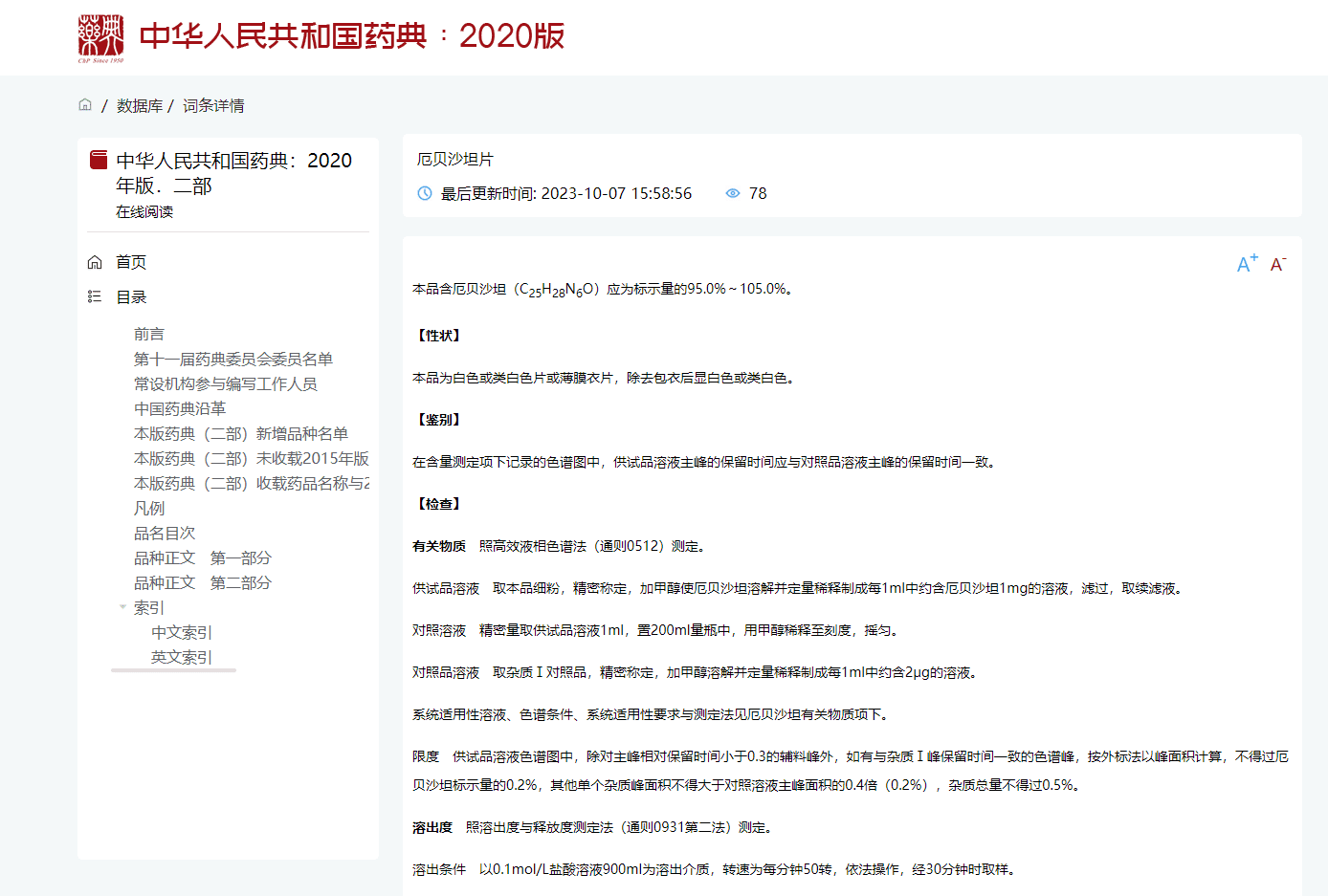The height and width of the screenshot is (896, 1328).
Task: Click the red book icon in sidebar
Action: pos(99,160)
